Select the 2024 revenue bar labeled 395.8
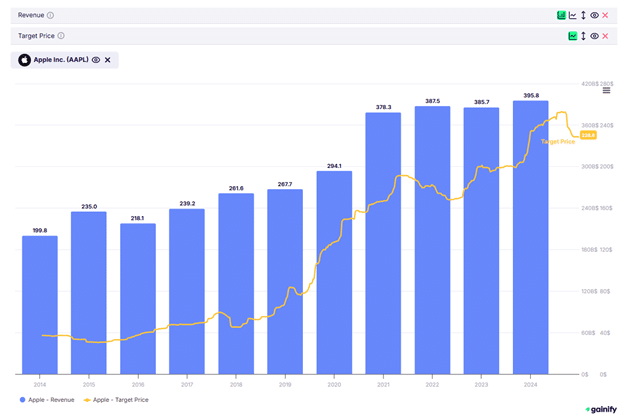The image size is (624, 415). pyautogui.click(x=530, y=237)
